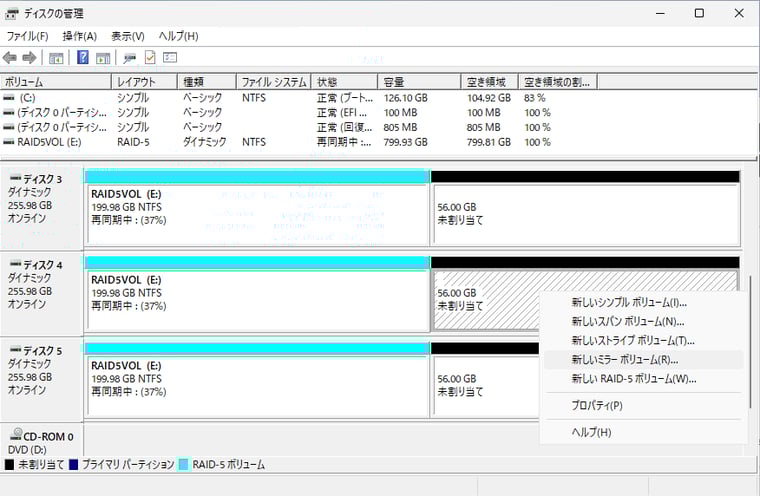Open Help via blue question mark icon
The image size is (760, 496).
point(83,58)
